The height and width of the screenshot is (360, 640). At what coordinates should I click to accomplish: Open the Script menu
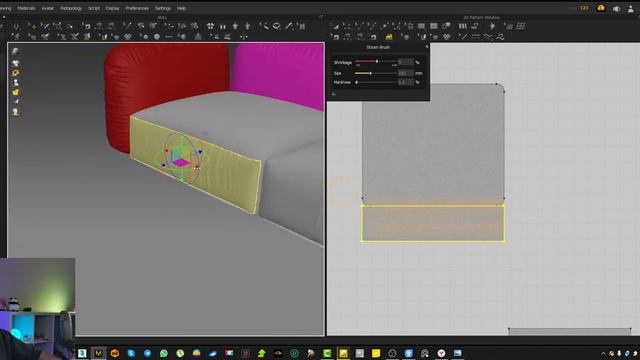(x=94, y=8)
